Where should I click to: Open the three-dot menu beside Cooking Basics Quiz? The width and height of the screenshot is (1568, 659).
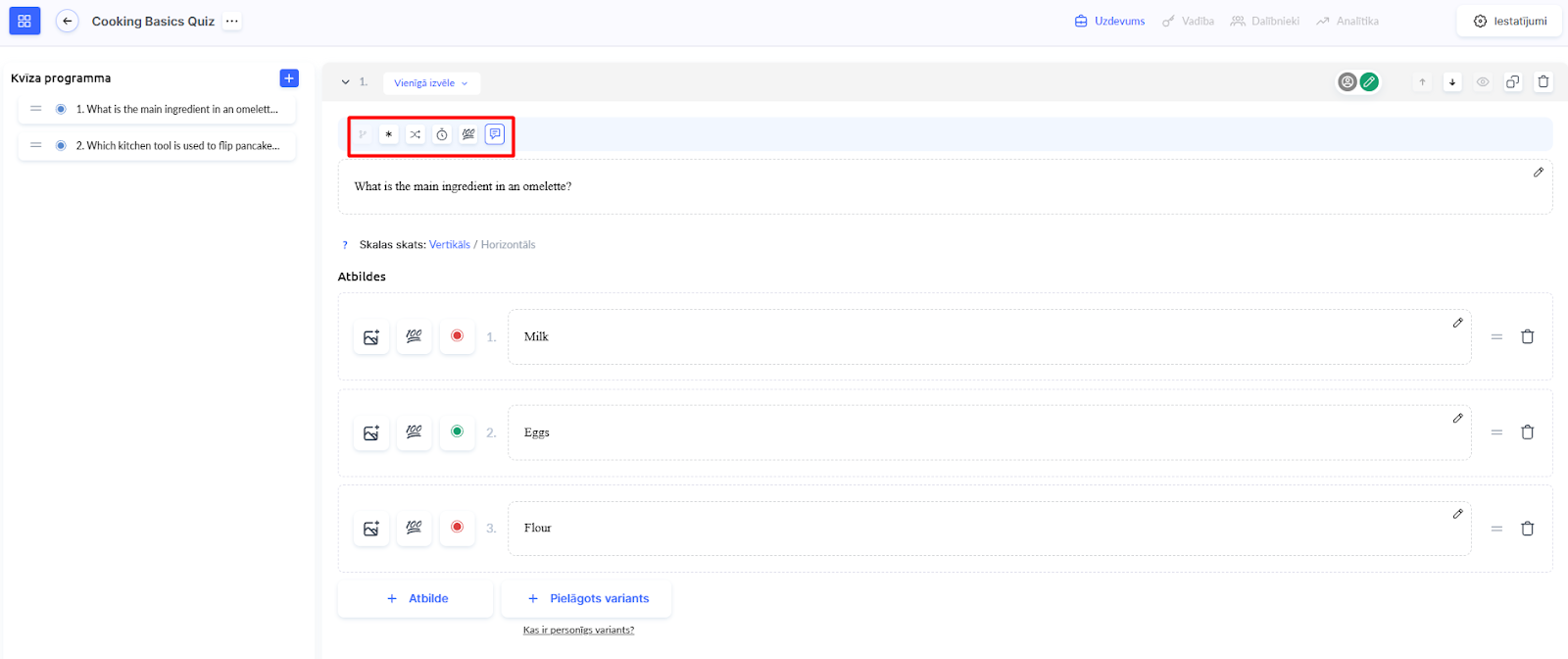(x=231, y=21)
